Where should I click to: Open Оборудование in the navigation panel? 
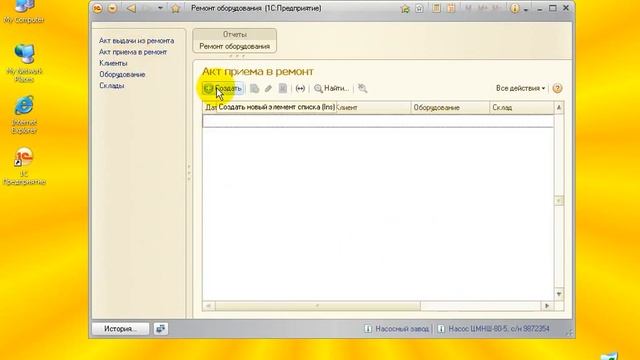122,74
